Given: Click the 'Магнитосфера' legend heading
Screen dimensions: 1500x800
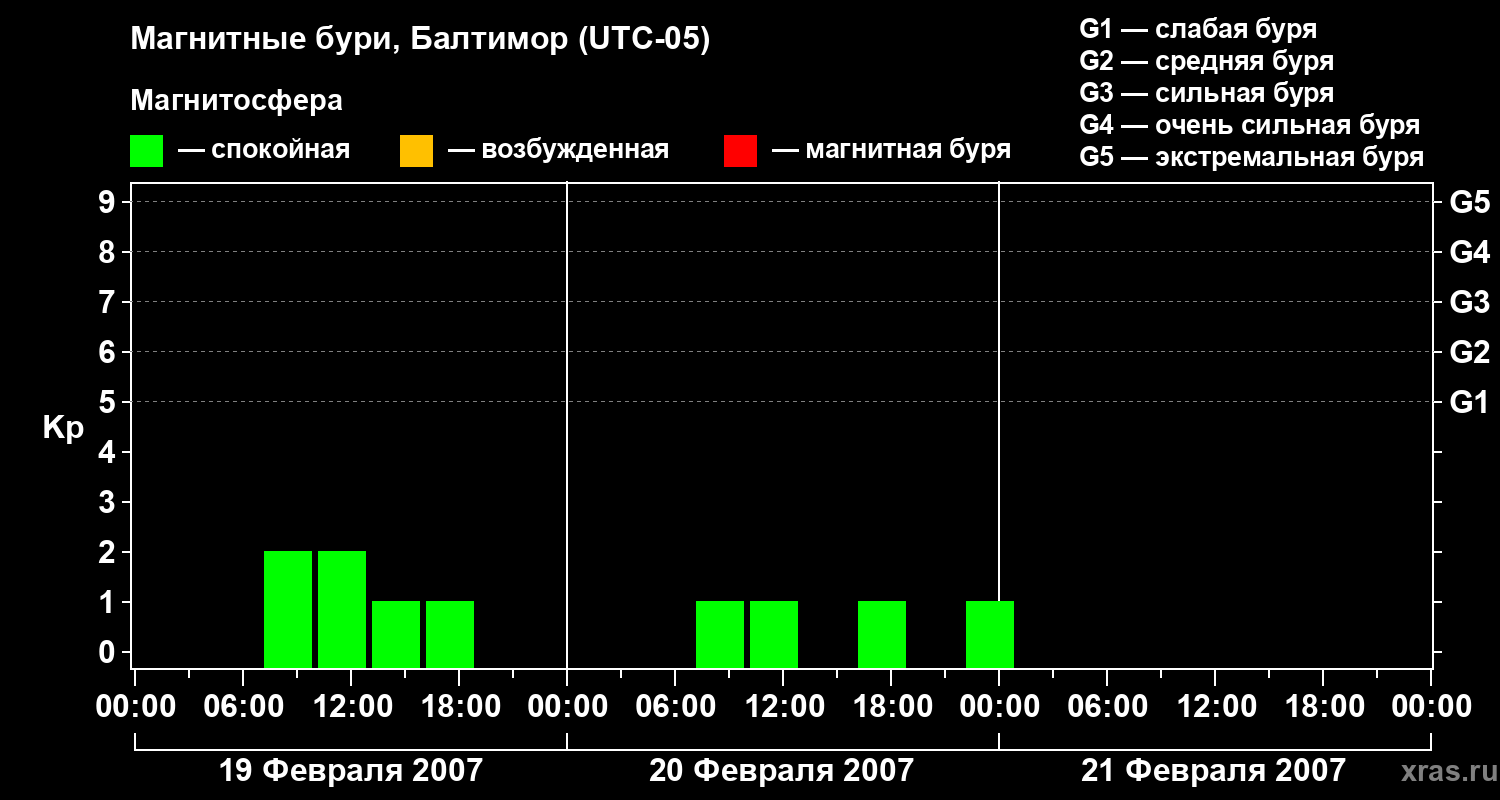Looking at the screenshot, I should coord(237,101).
